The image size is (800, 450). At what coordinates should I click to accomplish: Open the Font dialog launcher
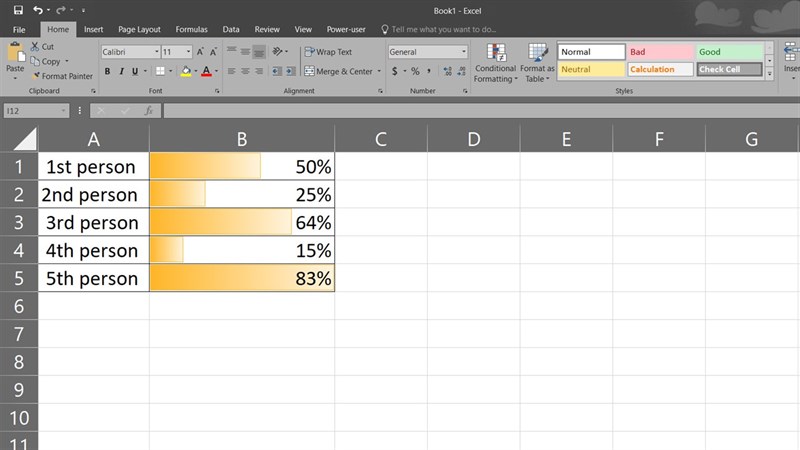(217, 91)
